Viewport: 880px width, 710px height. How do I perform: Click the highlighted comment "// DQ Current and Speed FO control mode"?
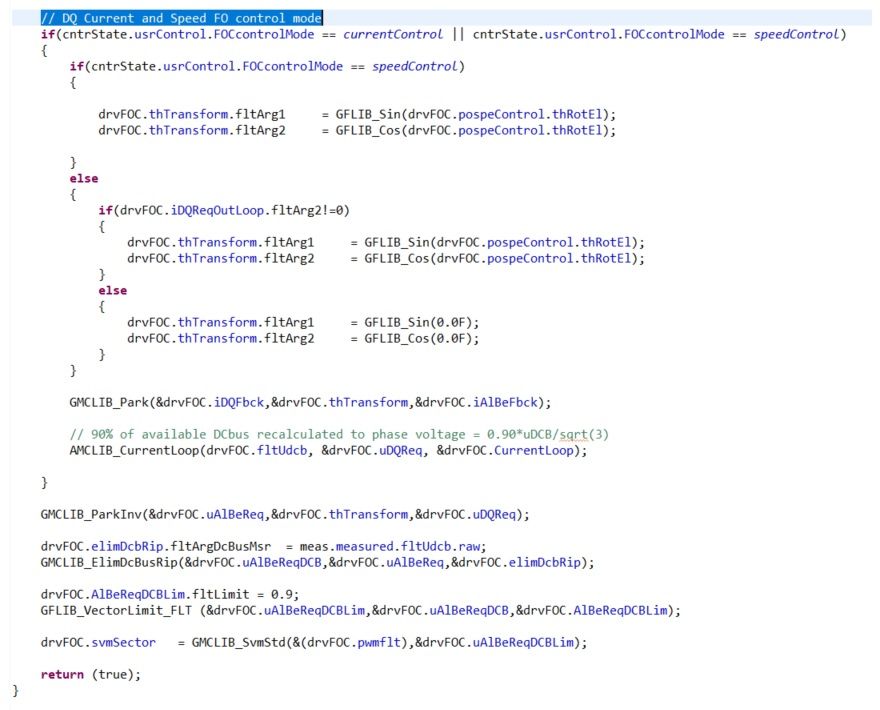[x=181, y=18]
